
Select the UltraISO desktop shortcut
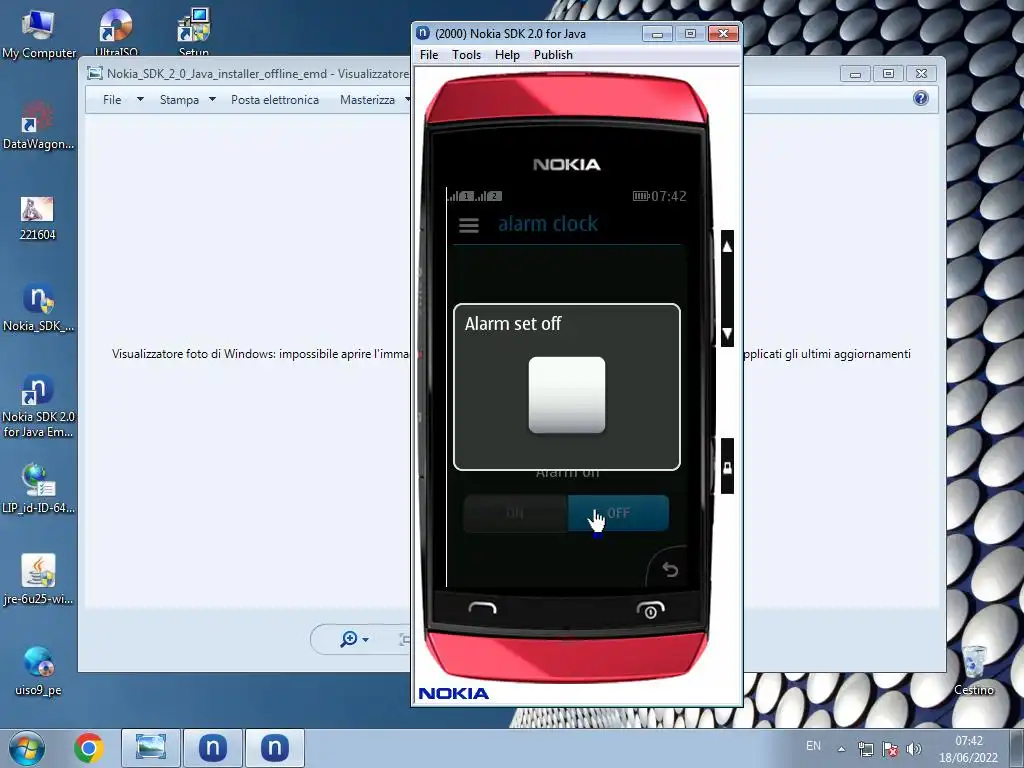[116, 31]
